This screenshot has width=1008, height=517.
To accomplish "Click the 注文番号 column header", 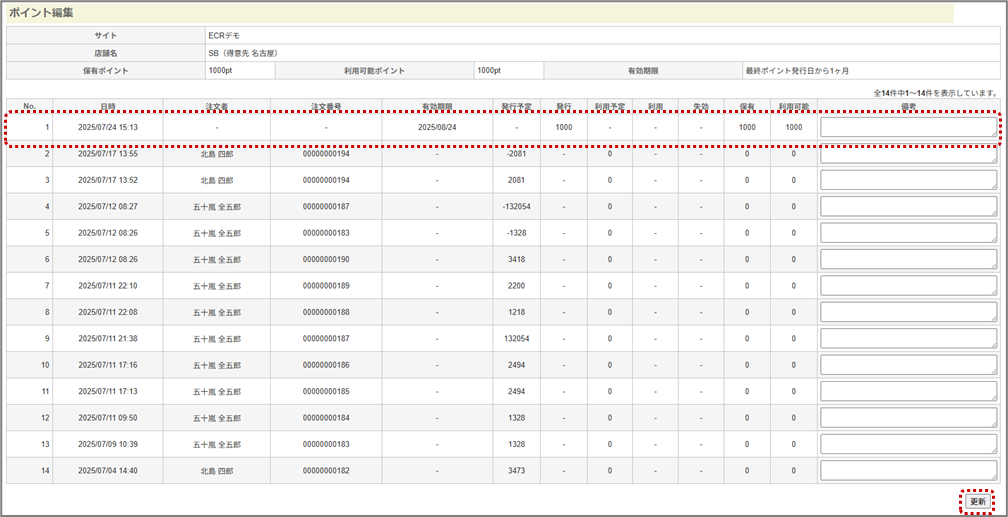I will (x=326, y=105).
